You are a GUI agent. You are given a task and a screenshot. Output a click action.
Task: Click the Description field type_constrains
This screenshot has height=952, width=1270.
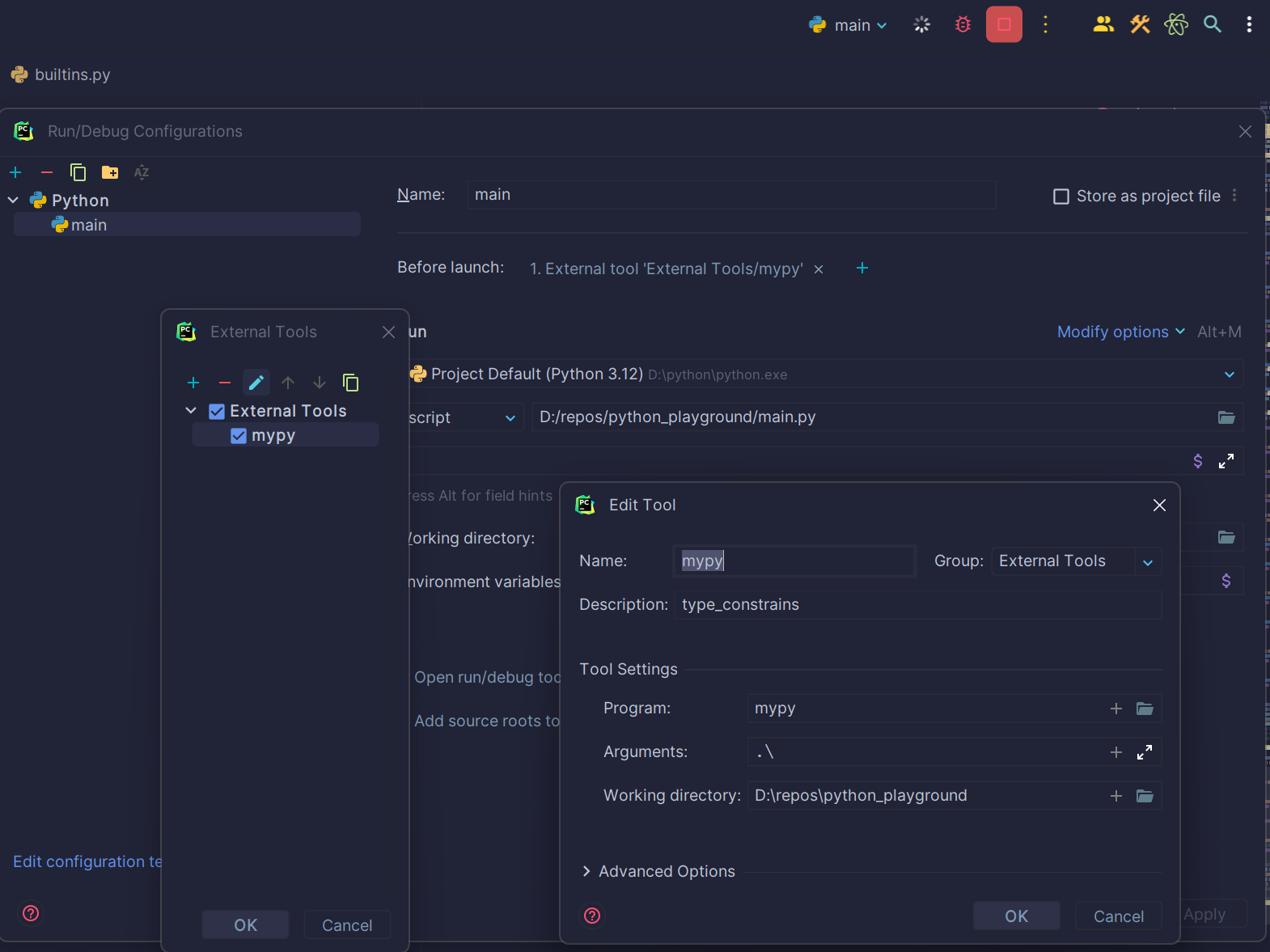(x=918, y=605)
